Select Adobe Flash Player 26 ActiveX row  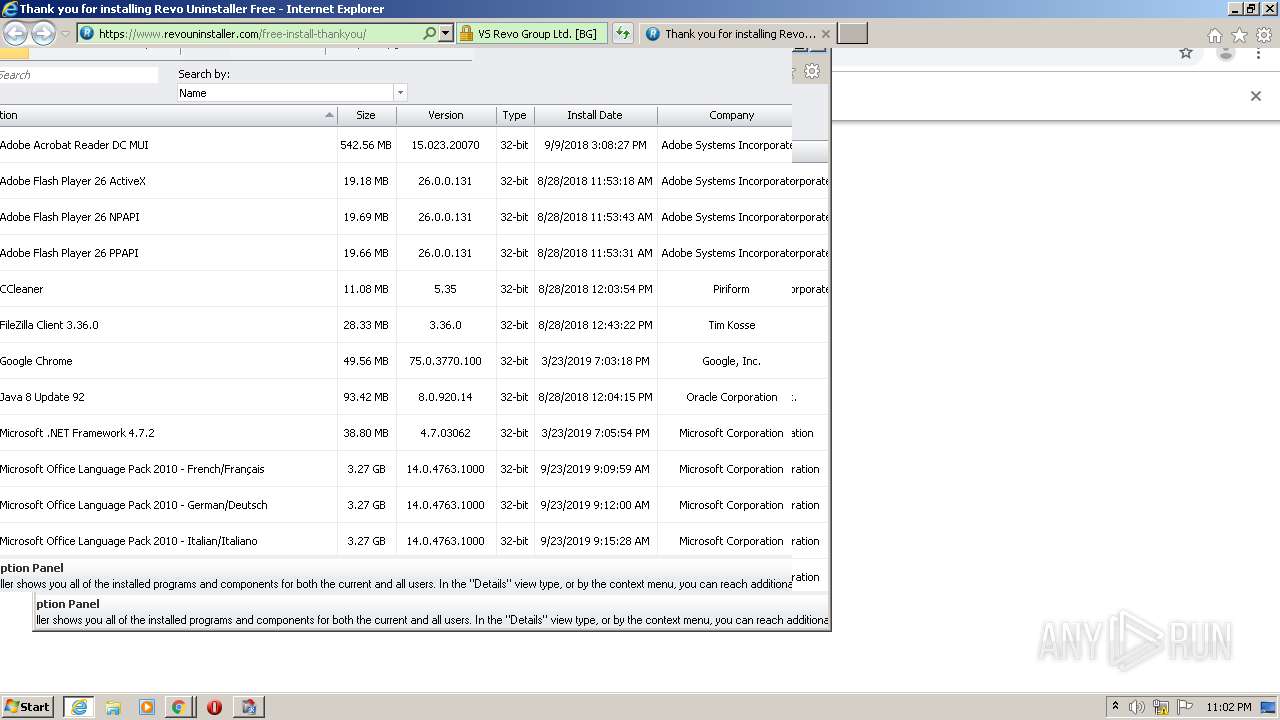(x=396, y=181)
